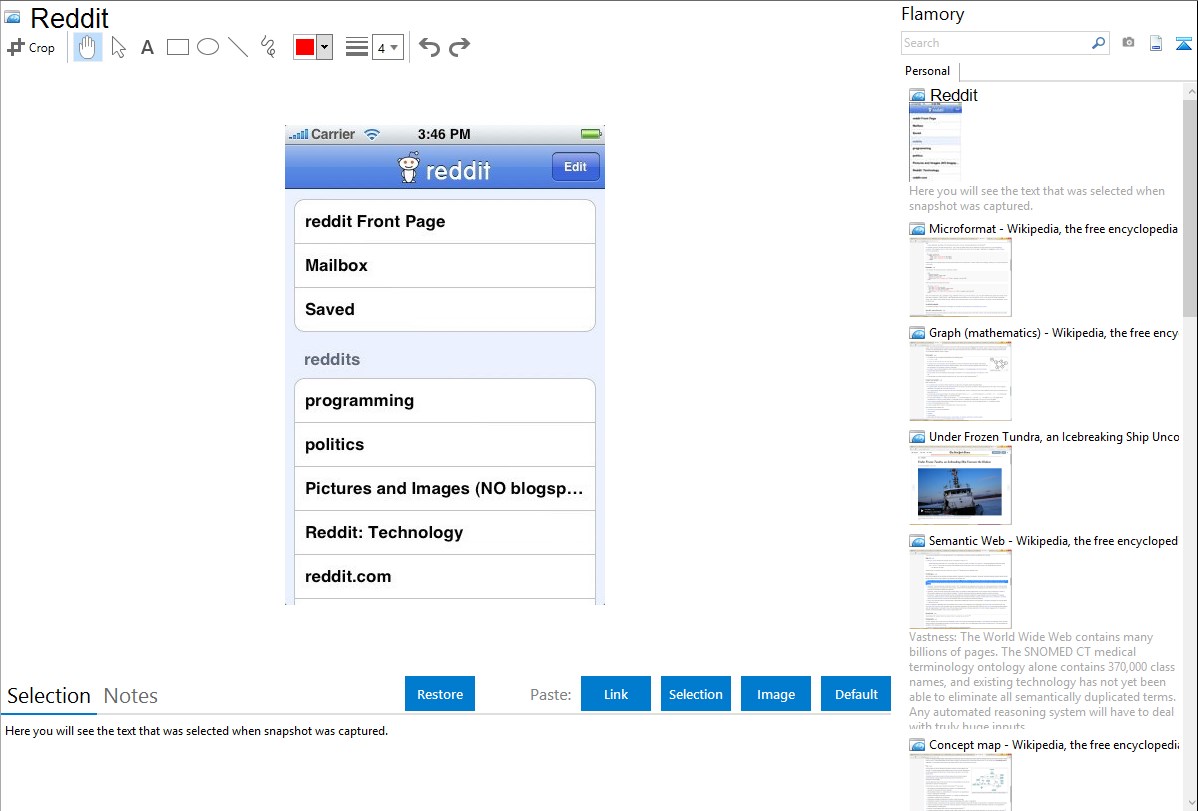Viewport: 1198px width, 811px height.
Task: Click the reddit alien logo
Action: point(409,167)
